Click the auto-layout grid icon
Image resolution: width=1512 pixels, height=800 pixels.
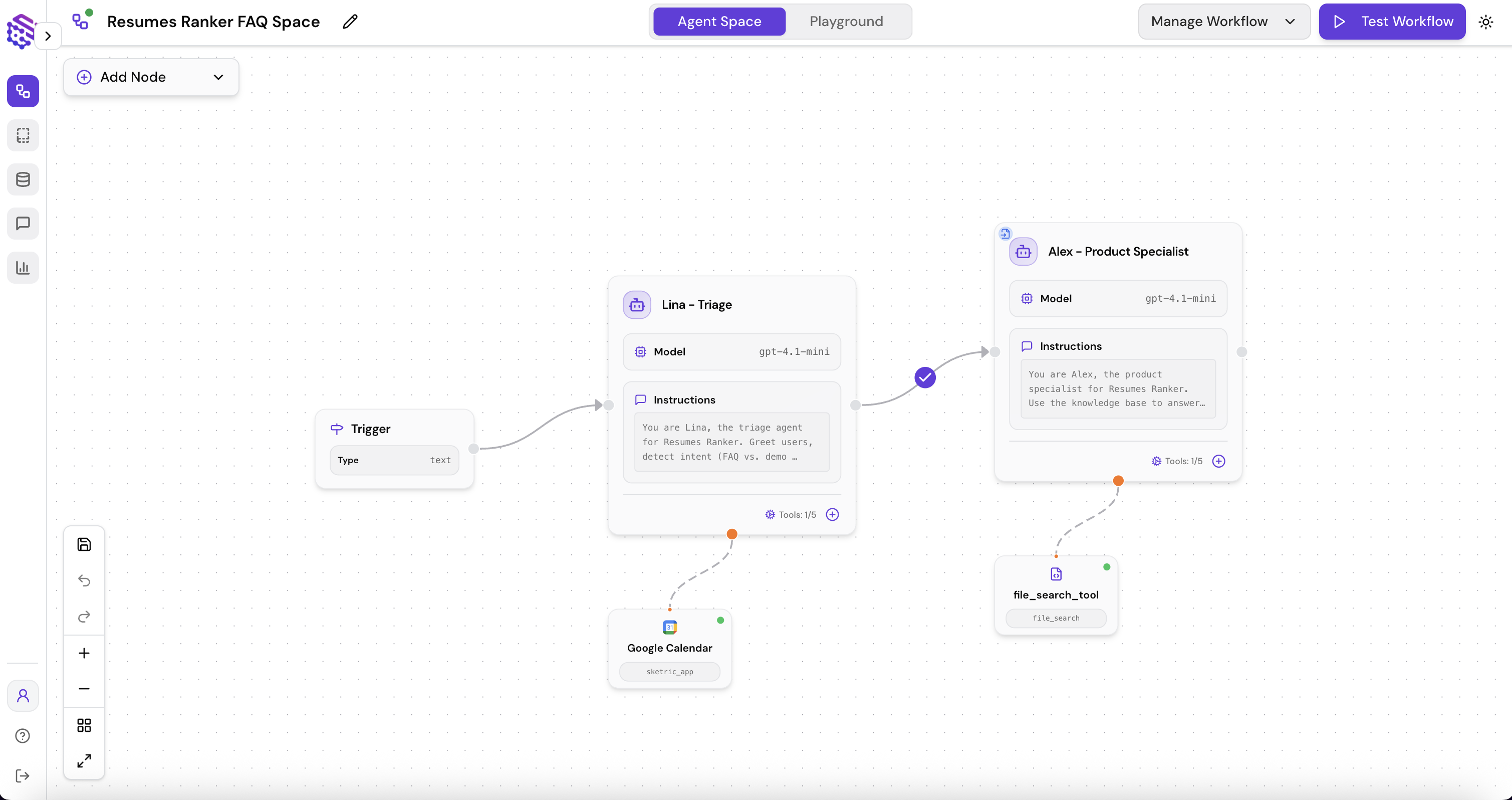click(x=84, y=725)
